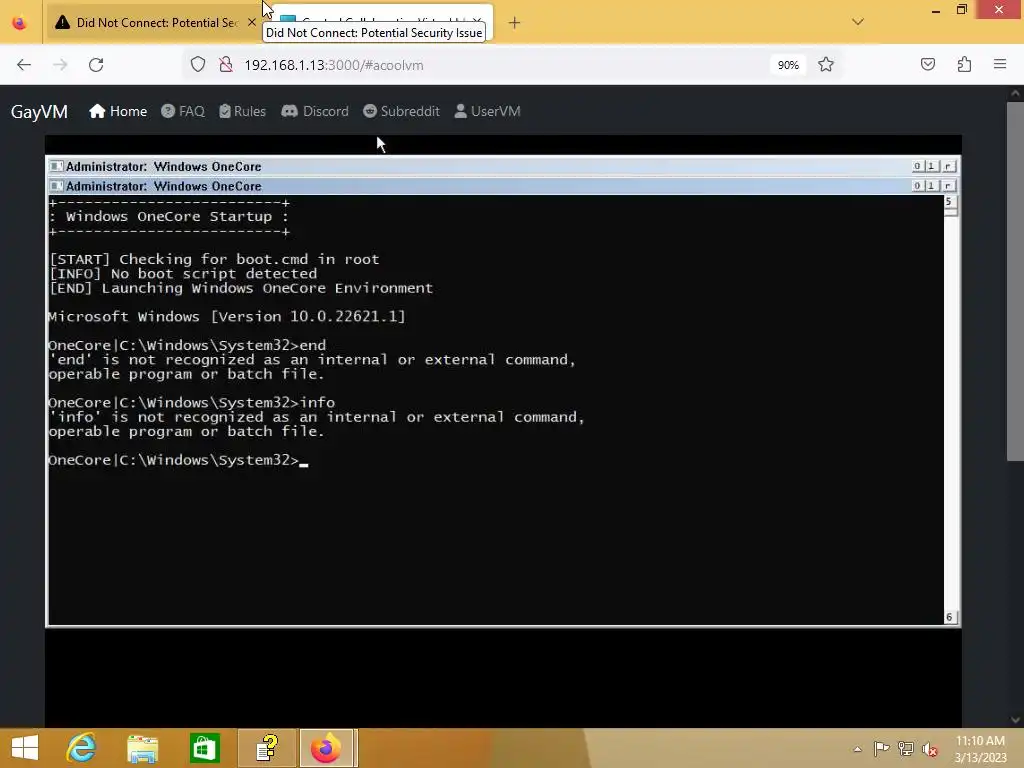Click the muted volume tray icon
This screenshot has width=1024, height=768.
pos(930,749)
